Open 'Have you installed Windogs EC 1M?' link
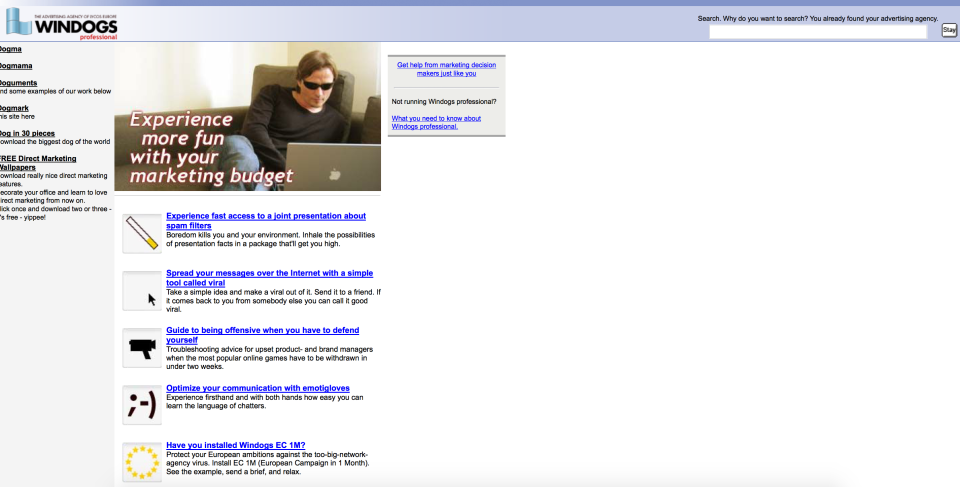960x487 pixels. coord(235,445)
